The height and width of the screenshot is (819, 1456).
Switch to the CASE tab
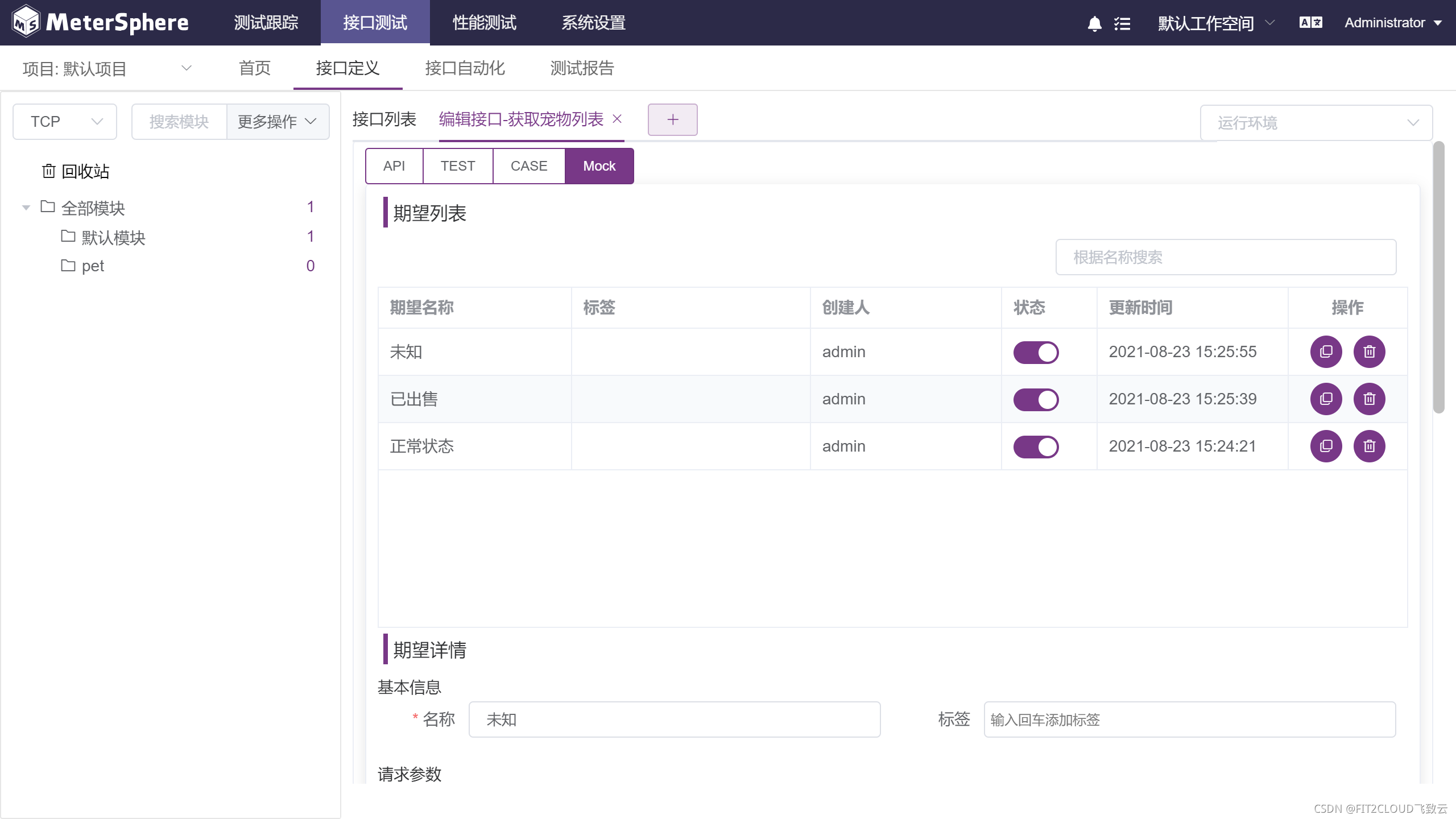coord(528,166)
